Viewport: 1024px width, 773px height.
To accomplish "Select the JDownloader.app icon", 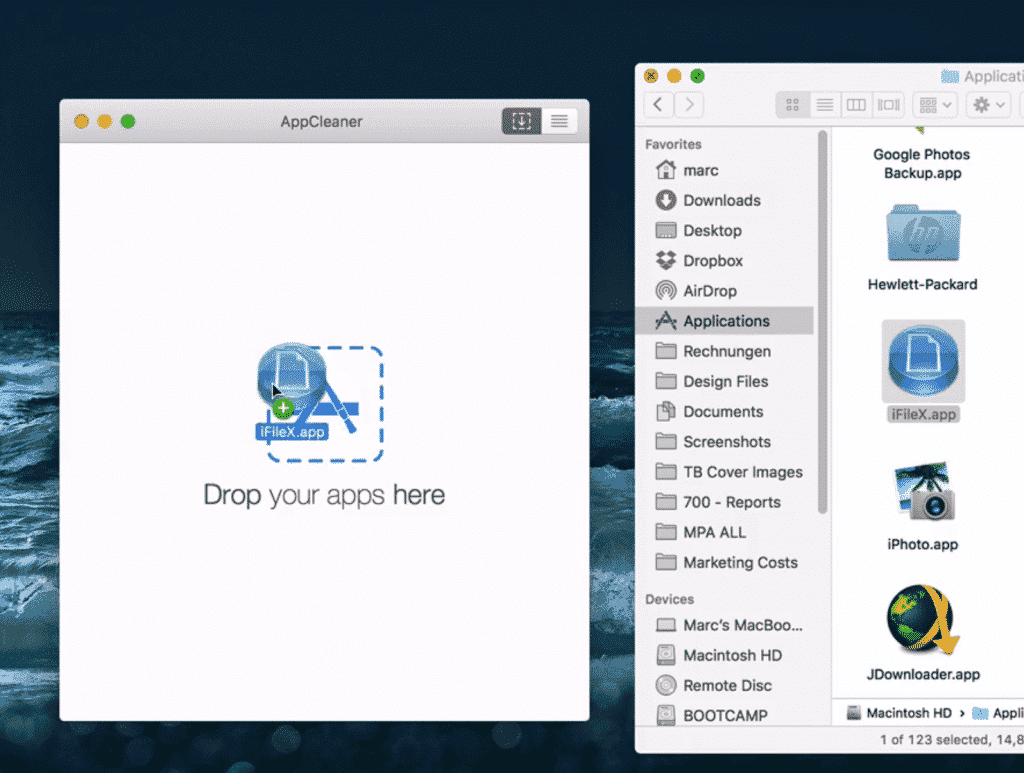I will click(923, 620).
